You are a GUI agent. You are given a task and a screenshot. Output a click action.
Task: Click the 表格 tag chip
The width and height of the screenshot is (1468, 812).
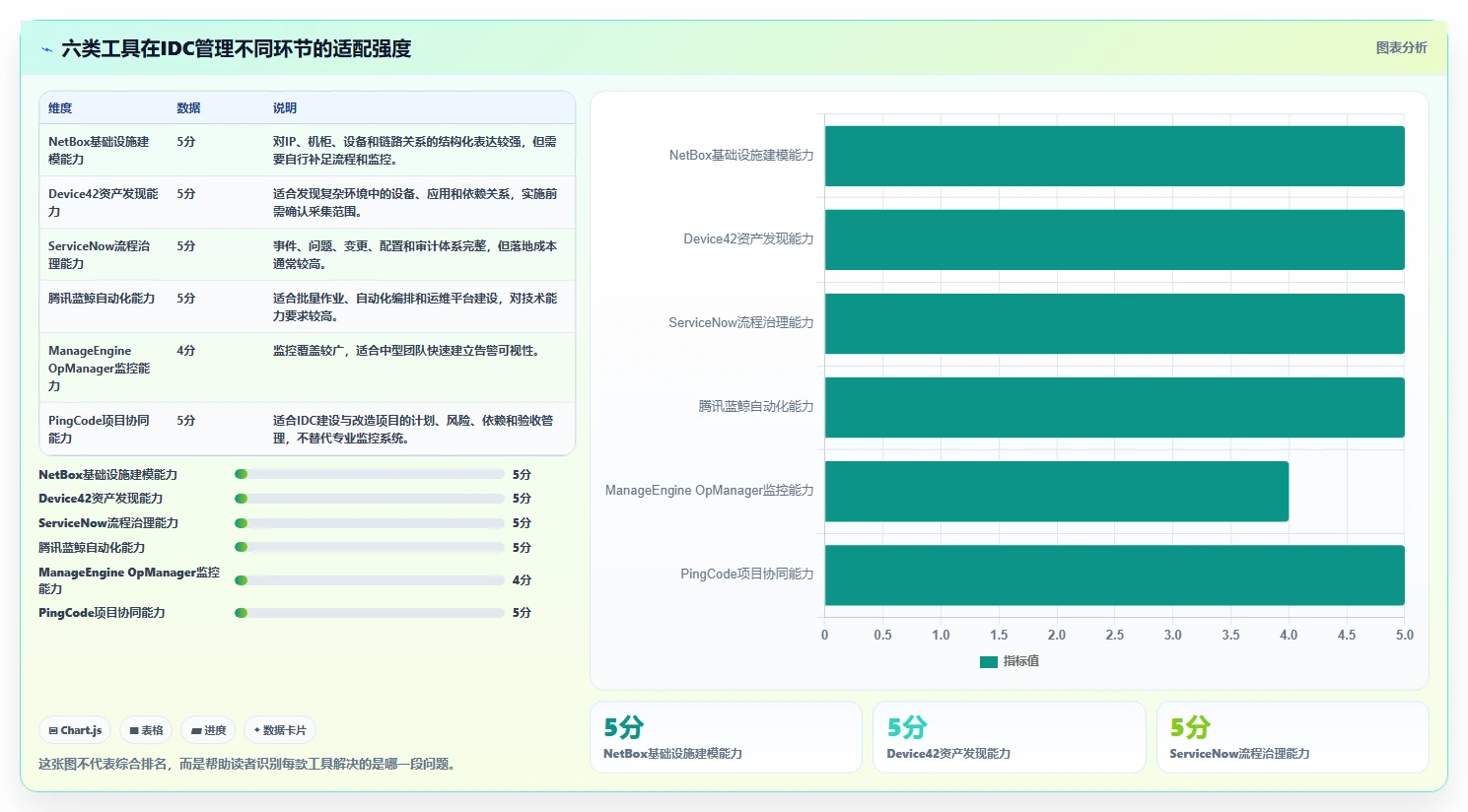[146, 730]
